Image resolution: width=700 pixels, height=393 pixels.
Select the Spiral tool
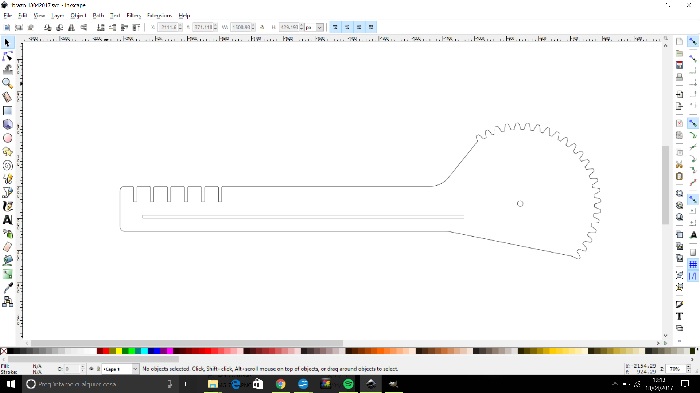(7, 165)
